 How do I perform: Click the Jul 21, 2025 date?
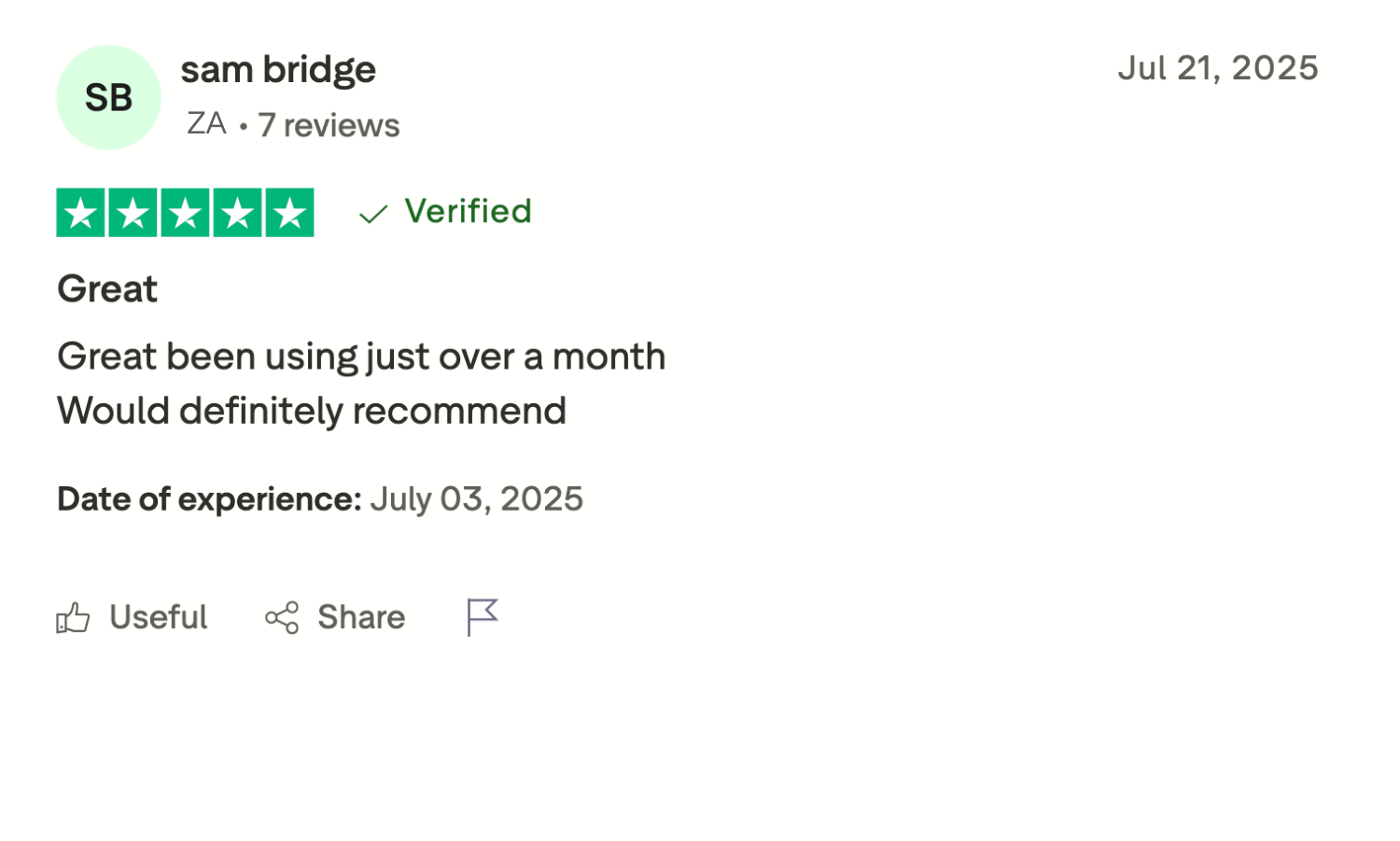(x=1218, y=68)
